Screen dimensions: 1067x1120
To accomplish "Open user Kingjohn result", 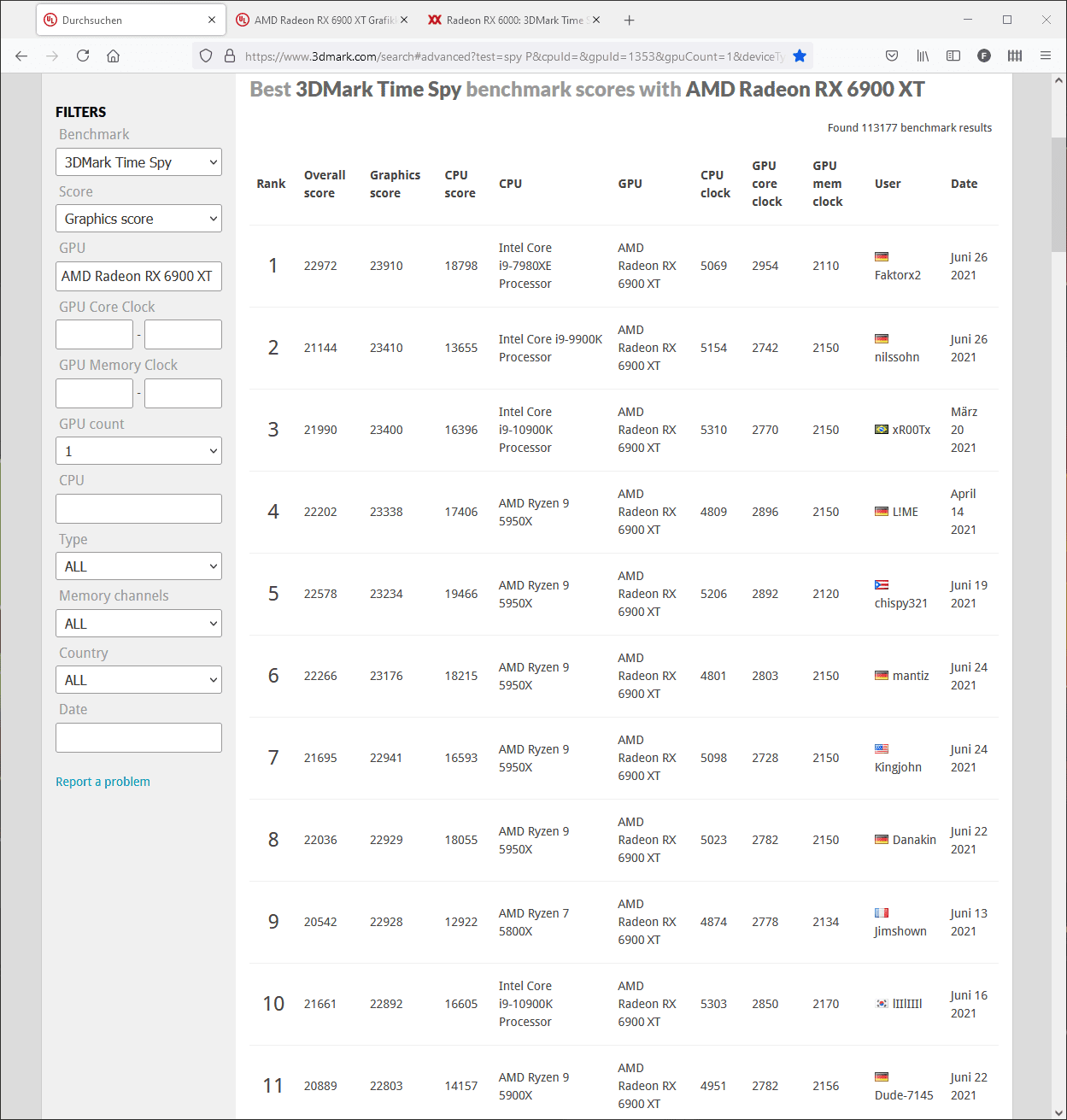I will click(898, 767).
